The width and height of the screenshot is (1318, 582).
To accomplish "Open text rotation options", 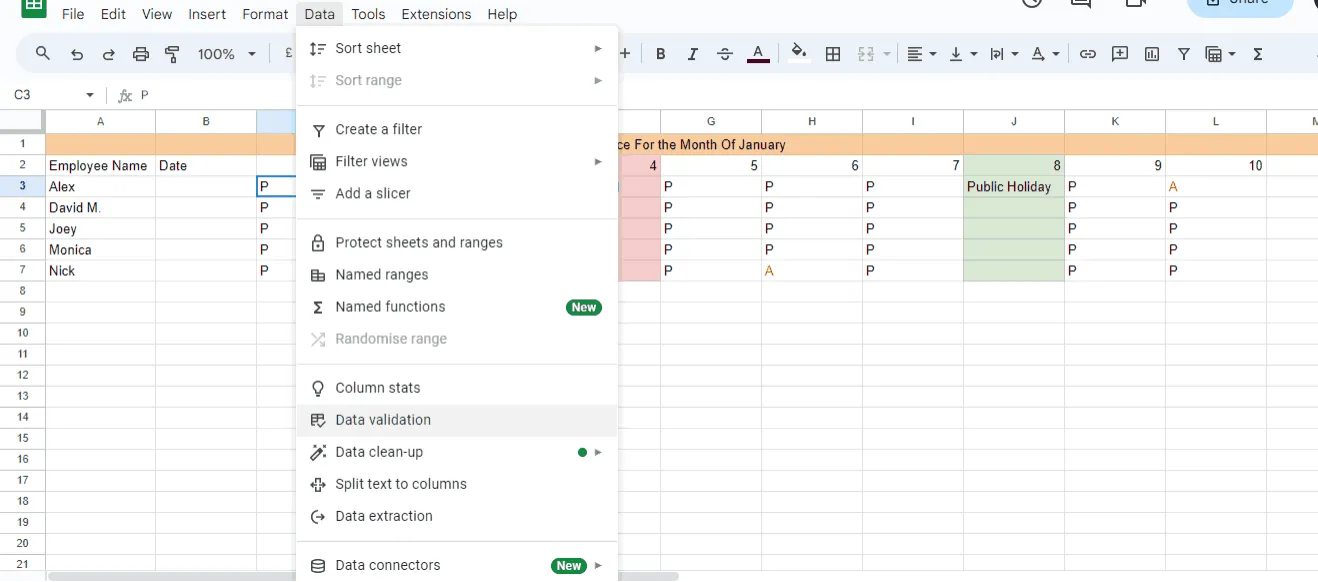I will tap(1044, 54).
